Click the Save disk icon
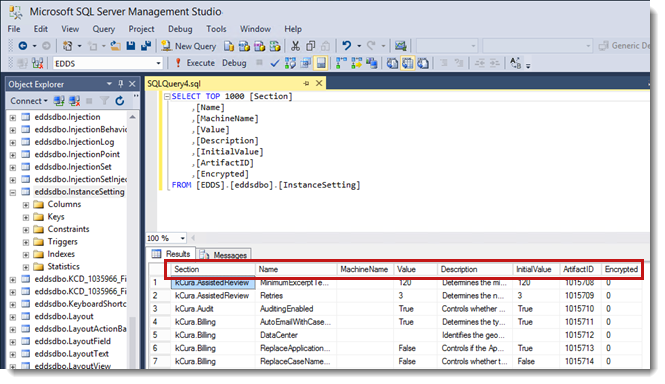This screenshot has height=384, width=665. pyautogui.click(x=131, y=46)
